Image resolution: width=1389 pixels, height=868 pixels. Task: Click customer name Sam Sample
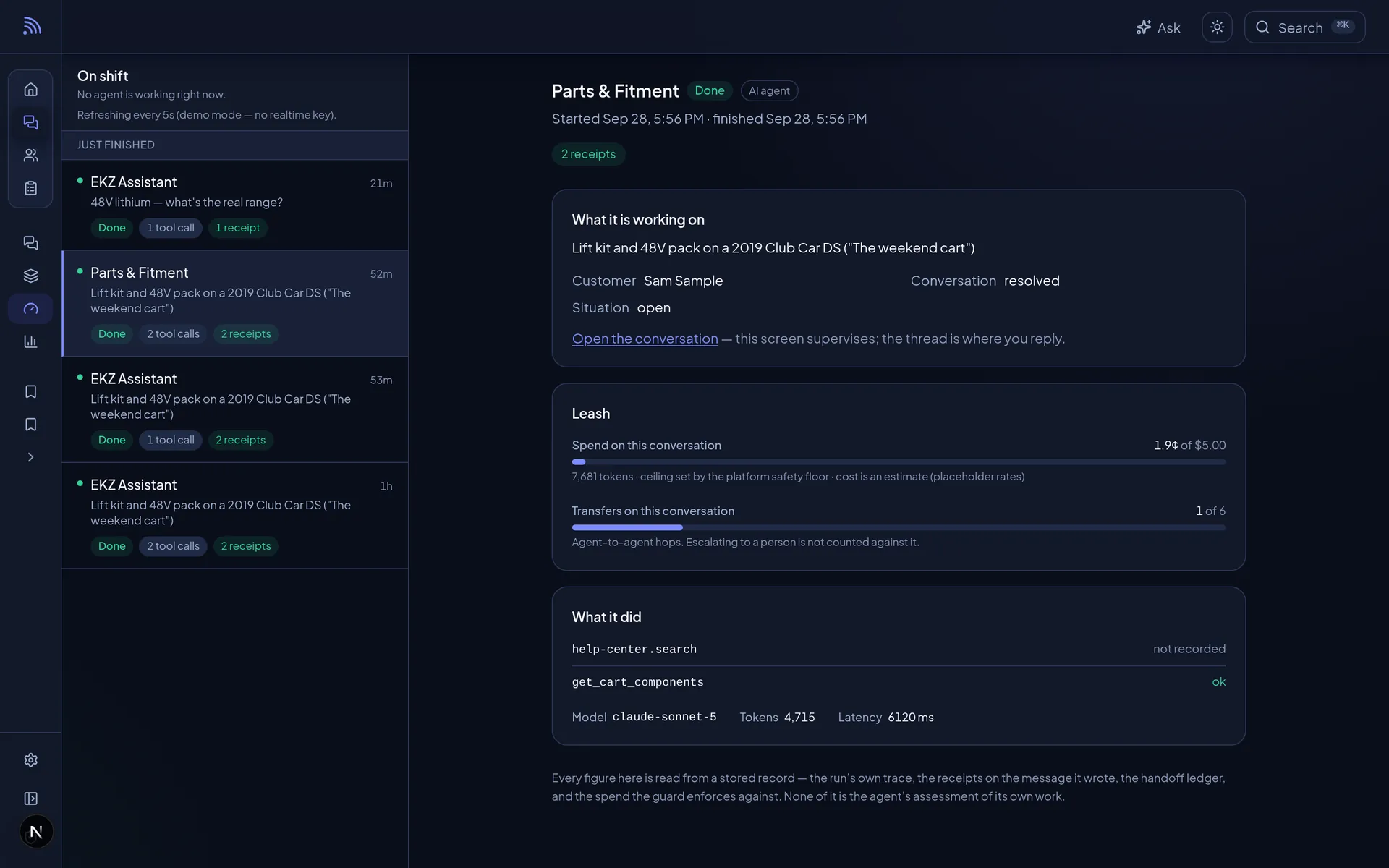click(683, 281)
